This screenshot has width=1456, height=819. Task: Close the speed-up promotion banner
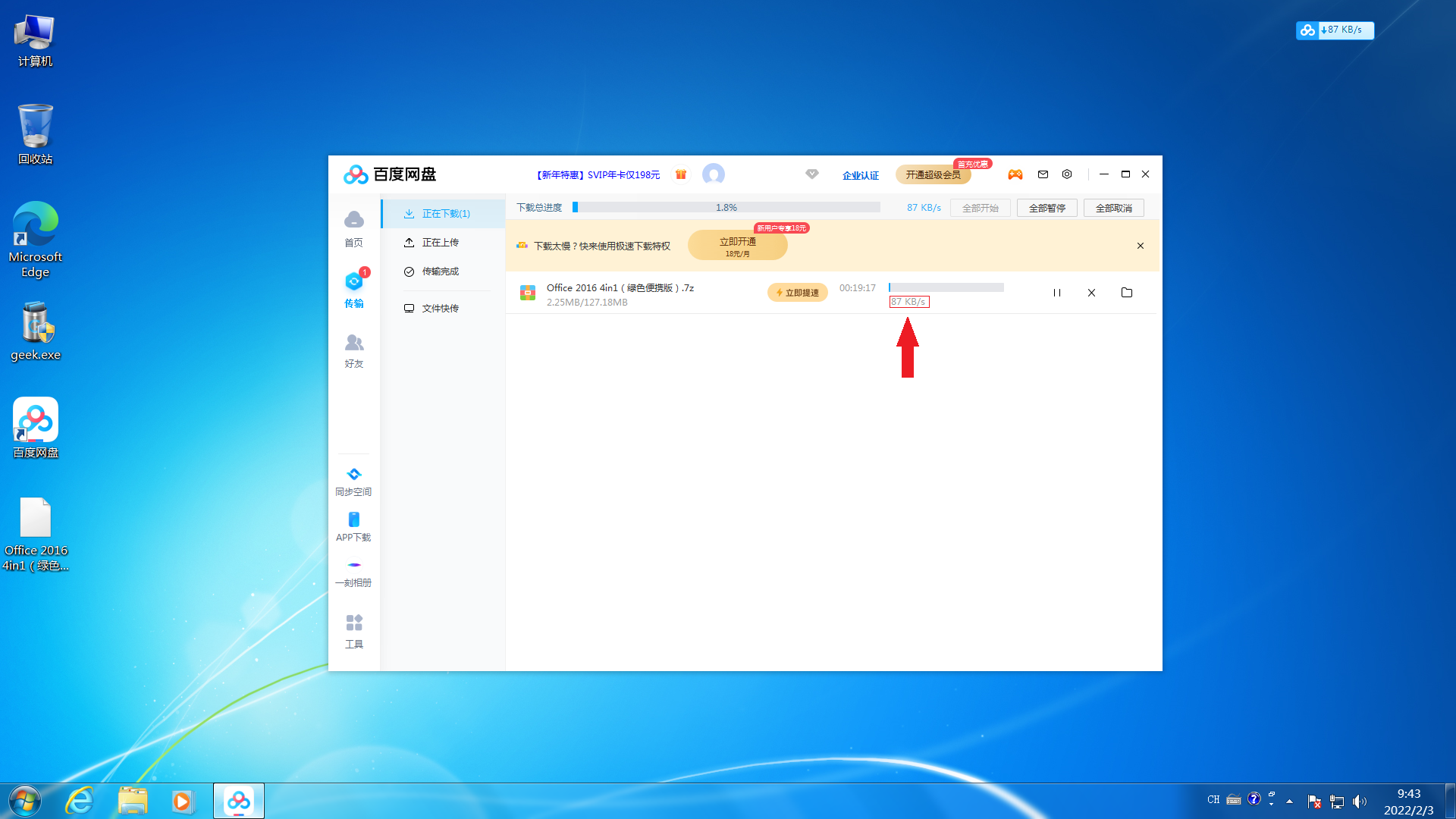(x=1141, y=246)
